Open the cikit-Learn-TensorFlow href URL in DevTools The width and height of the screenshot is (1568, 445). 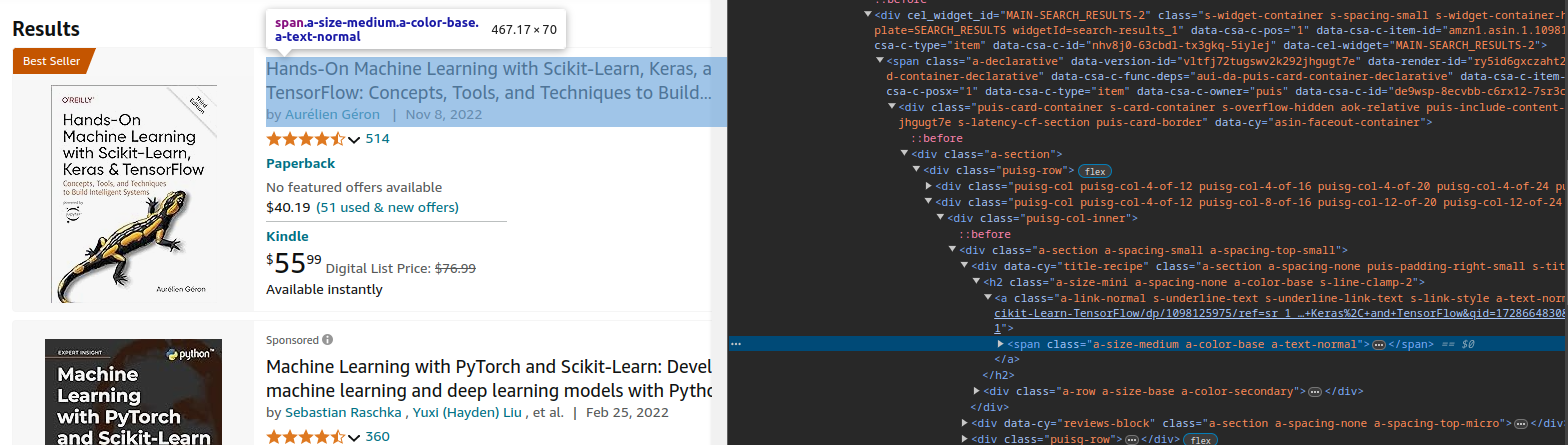pos(1280,313)
